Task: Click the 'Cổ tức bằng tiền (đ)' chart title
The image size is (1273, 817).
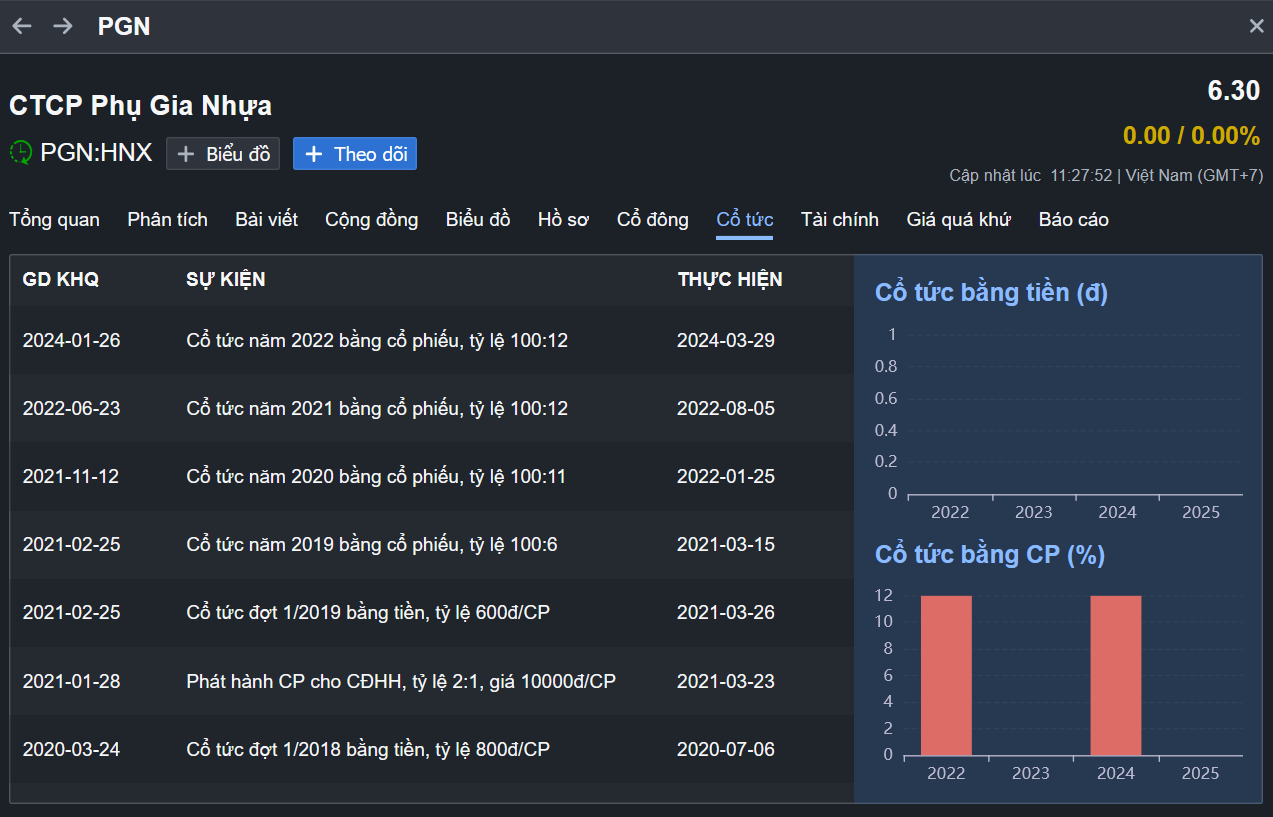Action: point(991,293)
